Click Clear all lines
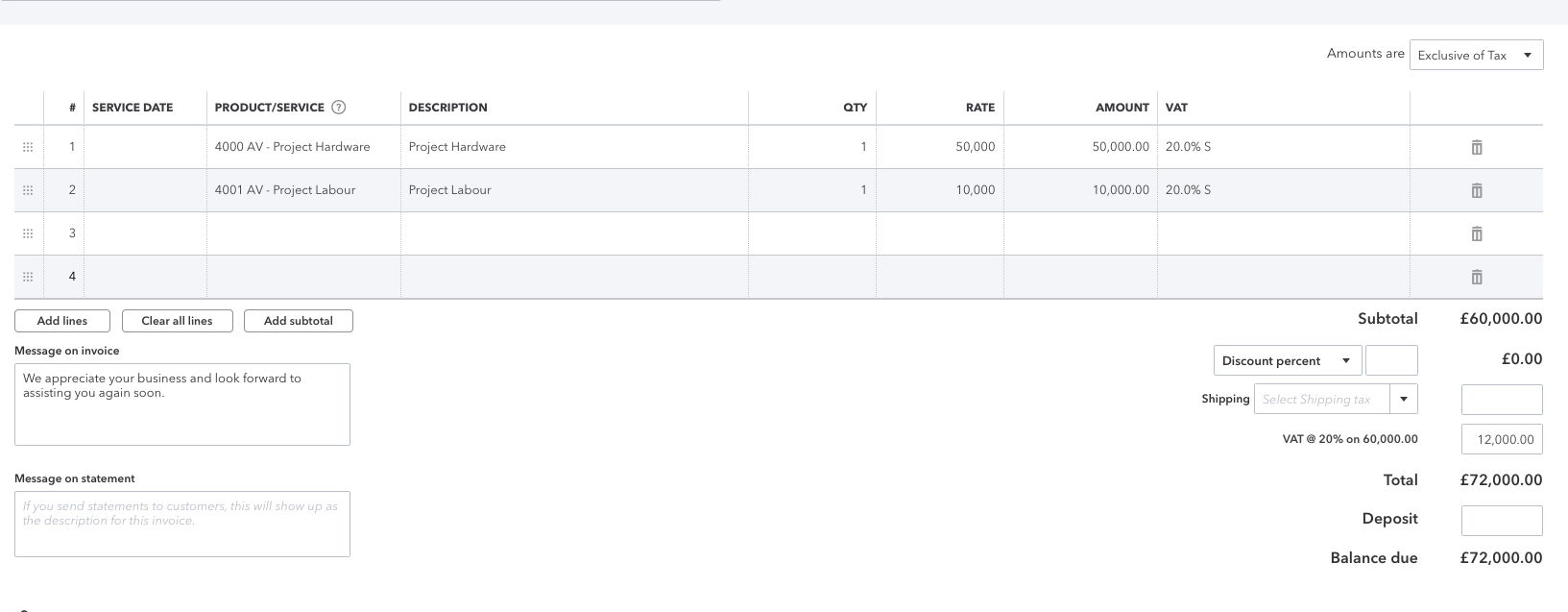This screenshot has width=1568, height=612. (x=177, y=321)
